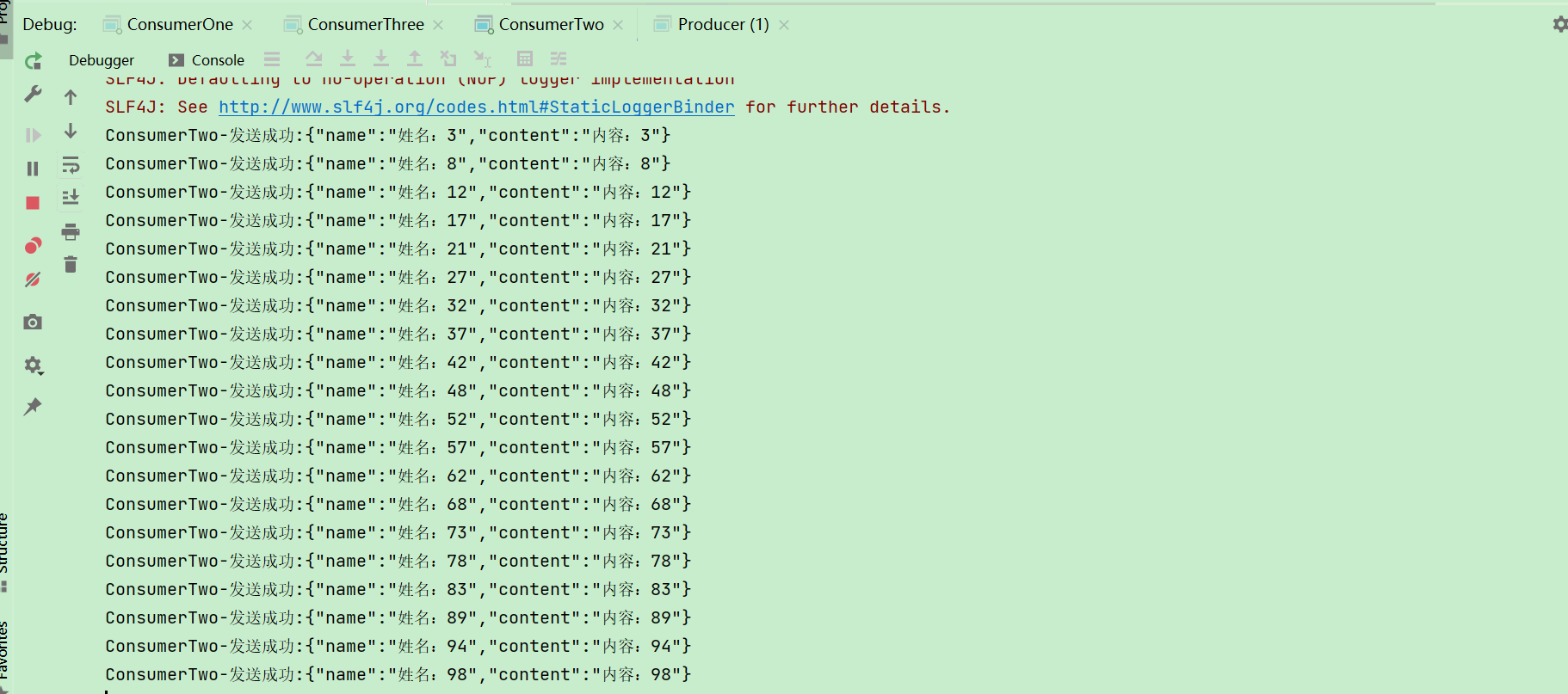The height and width of the screenshot is (694, 1568).
Task: Open the debug settings gear in the left toolbar
Action: 33,365
